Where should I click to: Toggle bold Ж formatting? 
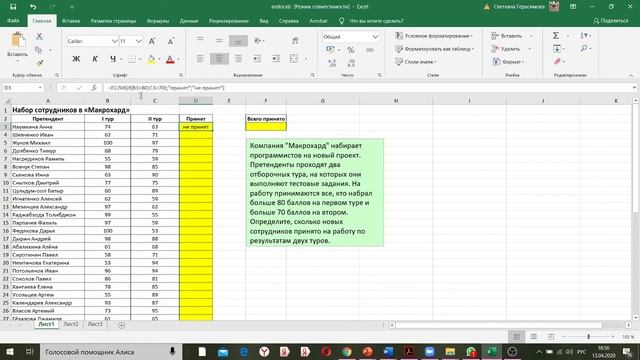click(x=76, y=59)
